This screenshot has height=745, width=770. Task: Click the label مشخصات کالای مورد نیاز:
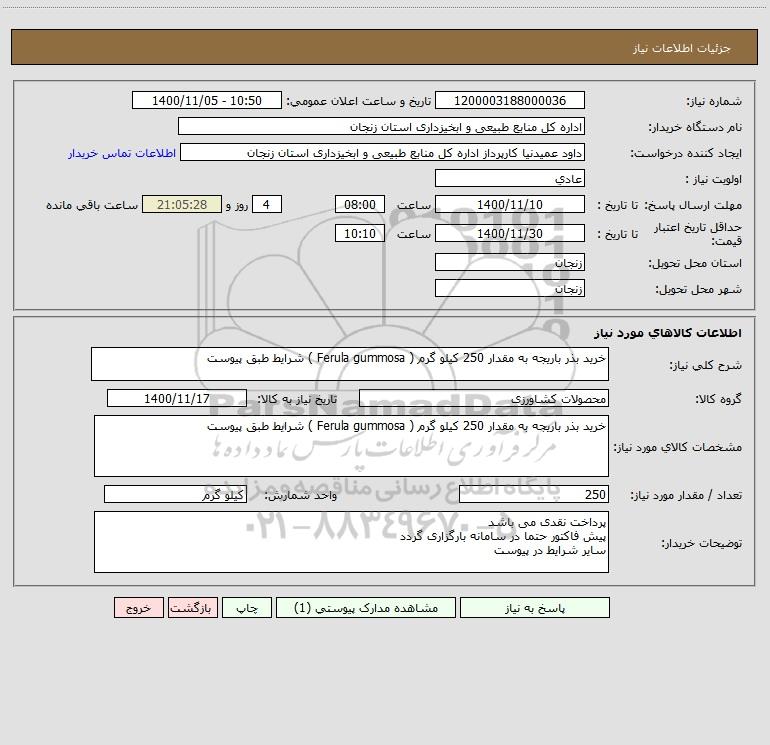[x=678, y=447]
